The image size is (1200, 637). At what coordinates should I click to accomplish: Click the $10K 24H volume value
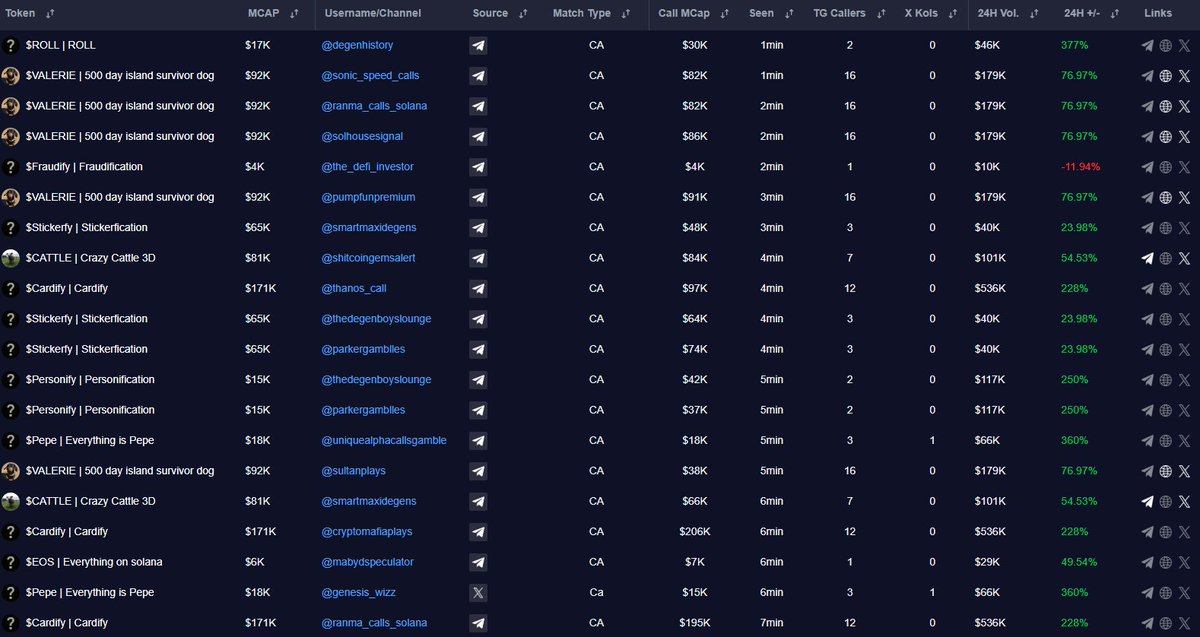[988, 167]
